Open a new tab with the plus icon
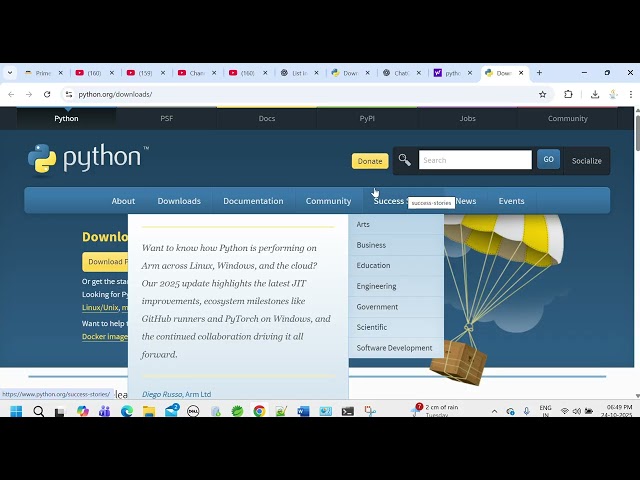The image size is (640, 480). click(x=539, y=73)
